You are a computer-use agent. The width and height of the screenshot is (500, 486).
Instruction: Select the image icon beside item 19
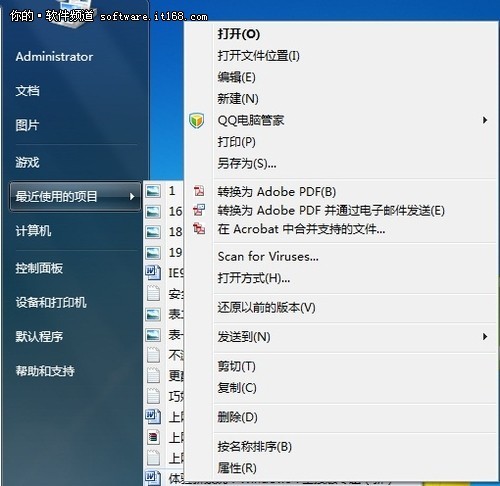[153, 253]
